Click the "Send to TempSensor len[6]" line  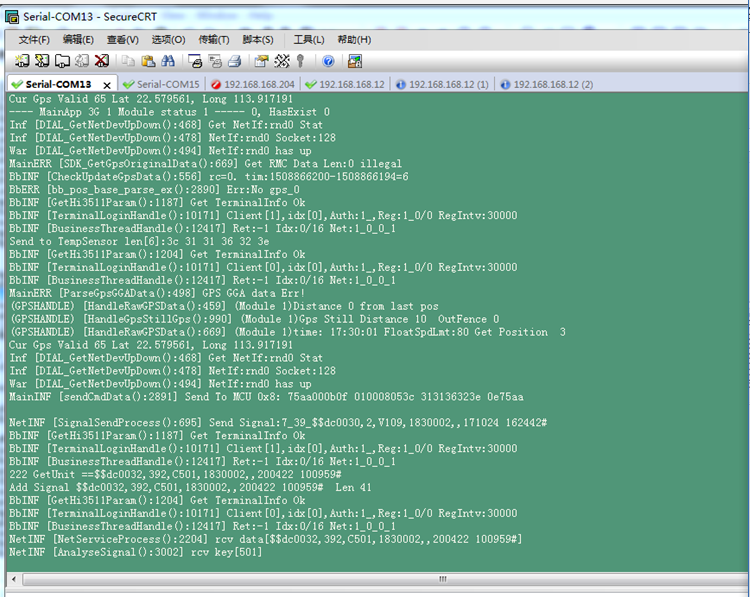pyautogui.click(x=139, y=242)
